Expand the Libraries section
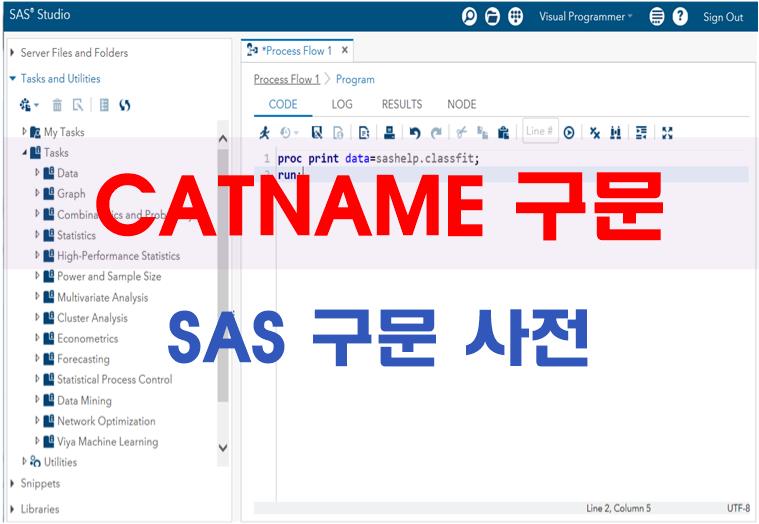Image resolution: width=759 pixels, height=524 pixels. coord(13,509)
